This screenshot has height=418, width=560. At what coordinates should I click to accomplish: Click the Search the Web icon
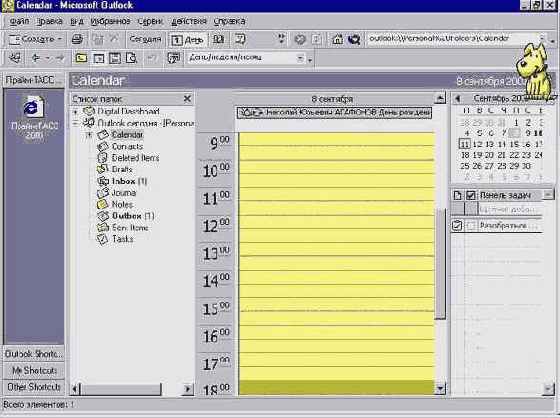(x=354, y=39)
